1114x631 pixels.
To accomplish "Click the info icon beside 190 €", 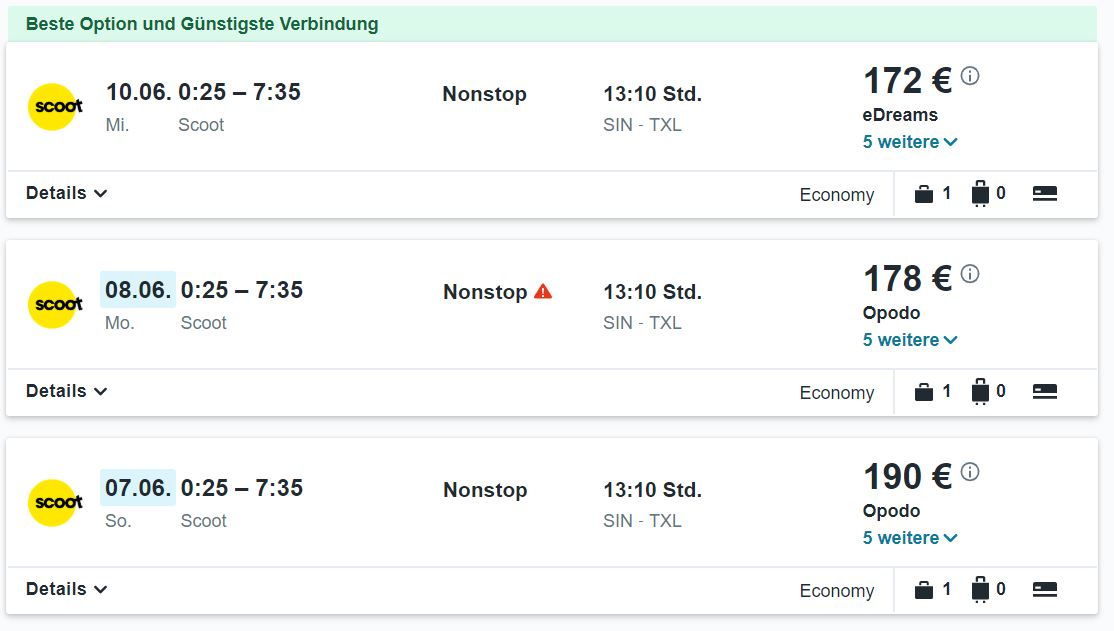I will point(970,472).
